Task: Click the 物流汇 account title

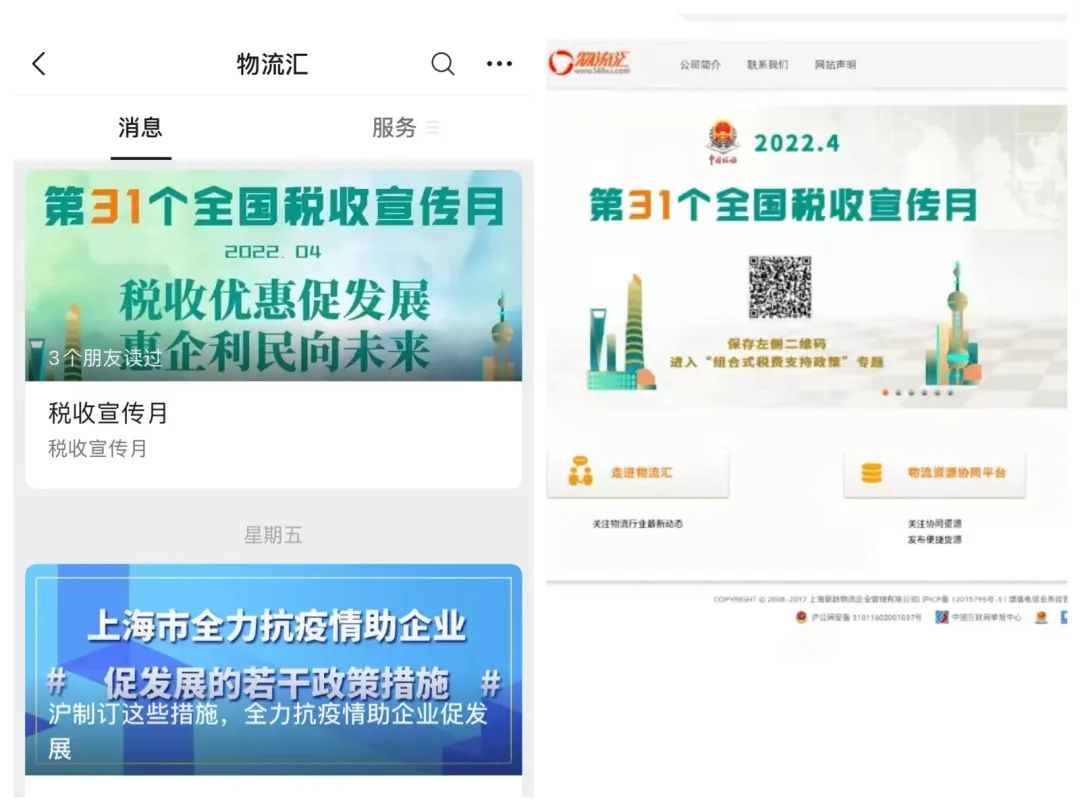Action: click(273, 64)
